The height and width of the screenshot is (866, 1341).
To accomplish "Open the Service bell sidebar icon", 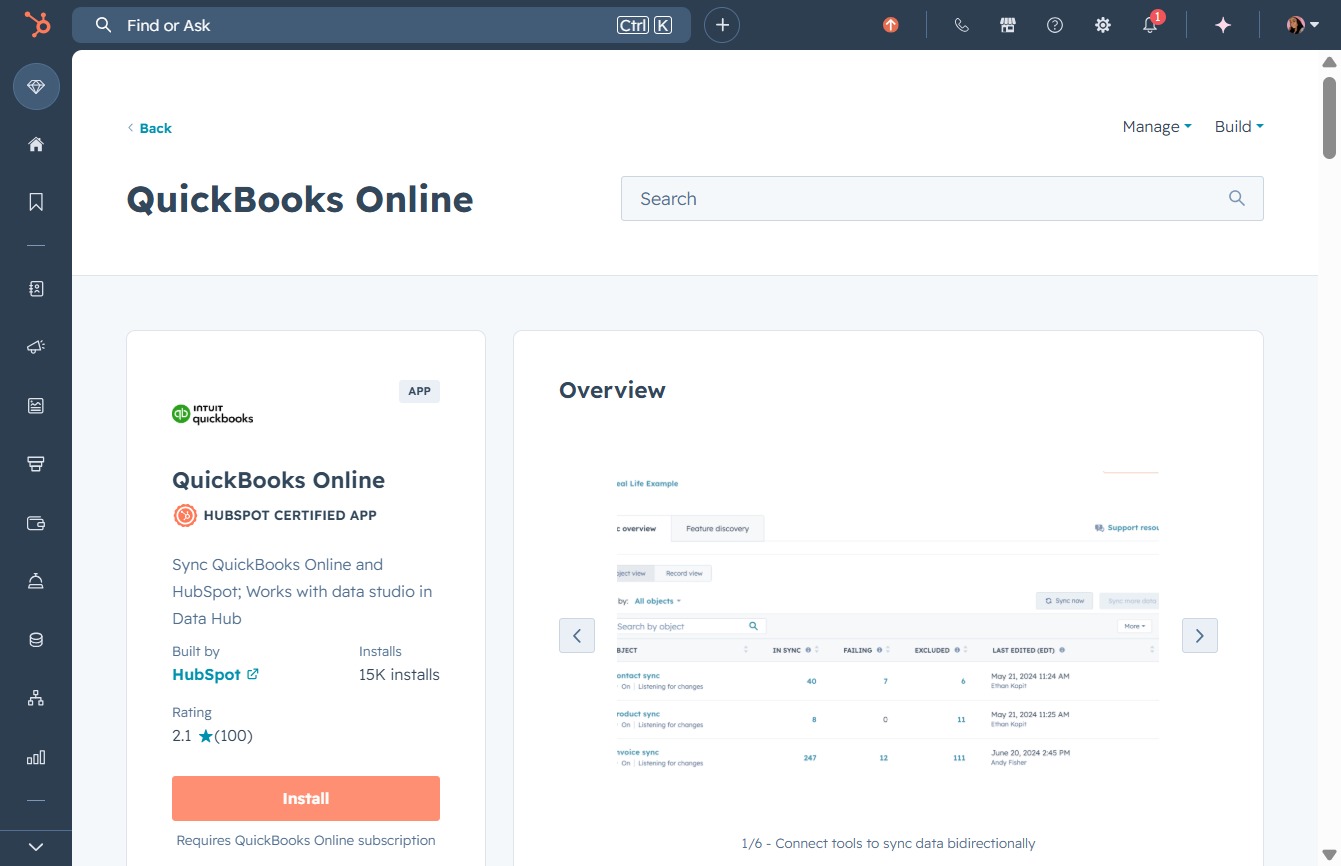I will tap(36, 581).
